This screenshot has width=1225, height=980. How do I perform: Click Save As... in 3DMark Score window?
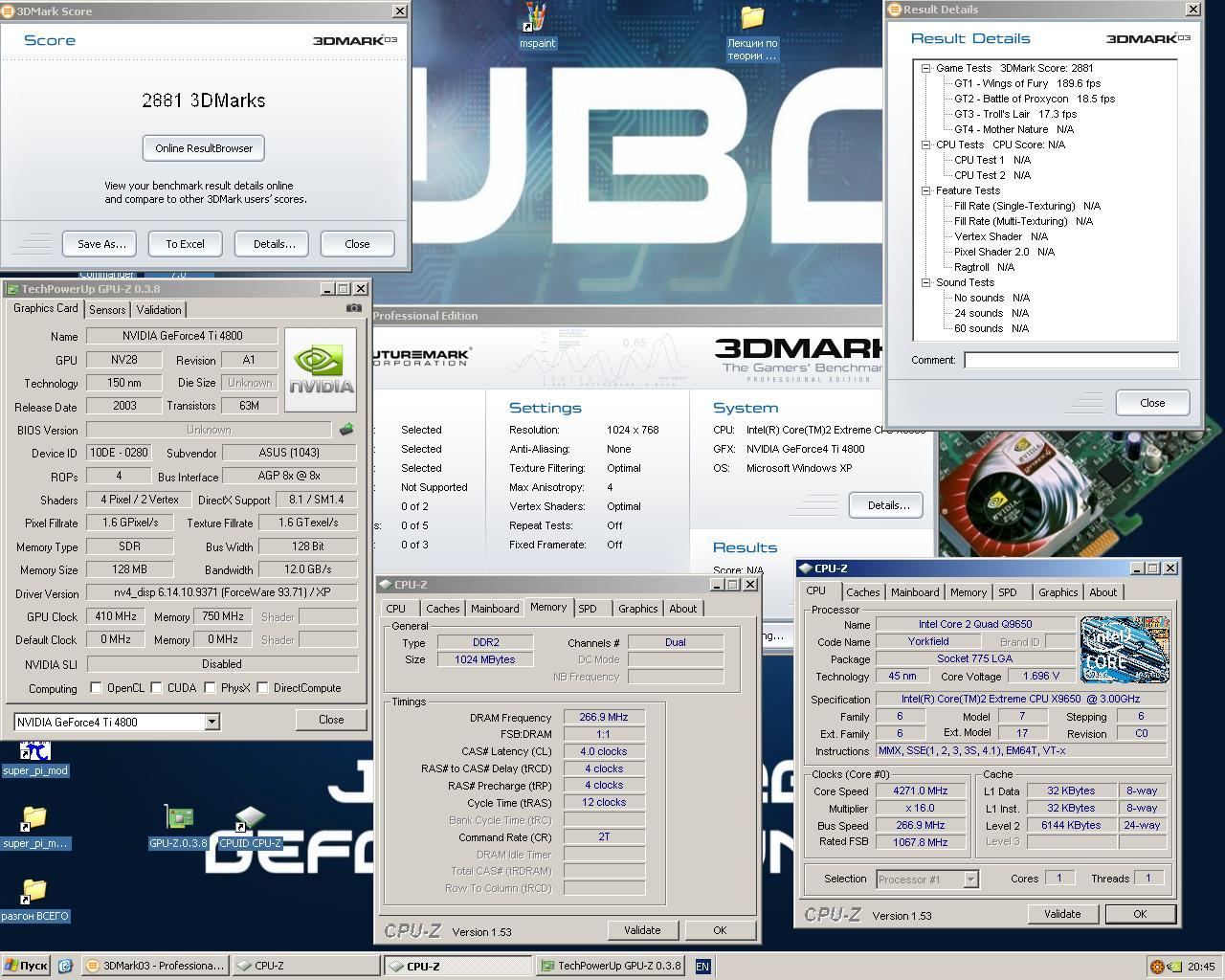(100, 244)
